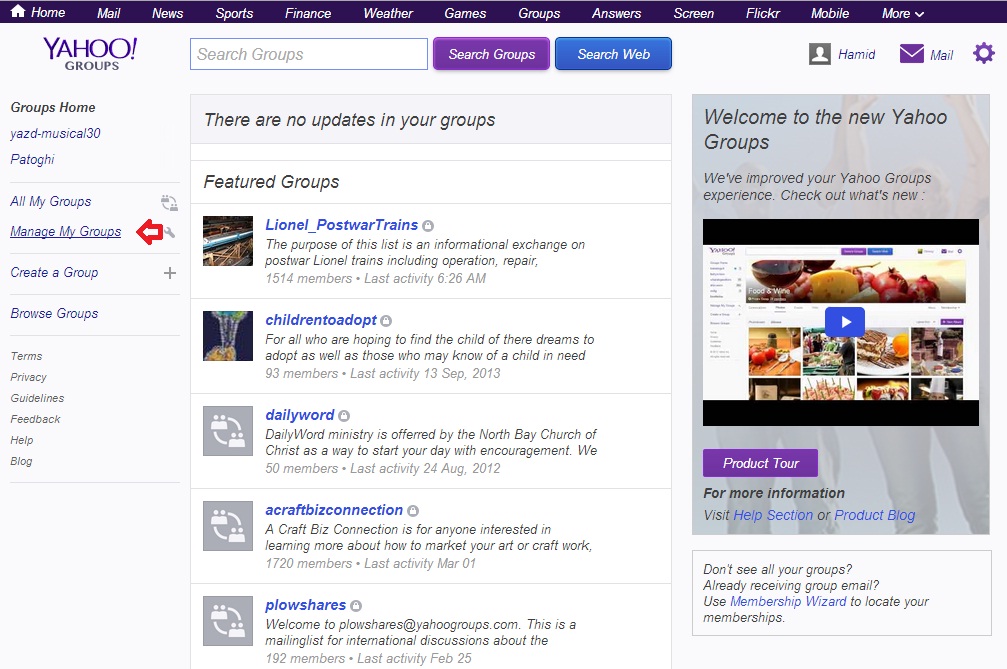Open Hamid profile name link
This screenshot has width=1007, height=669.
coord(857,55)
